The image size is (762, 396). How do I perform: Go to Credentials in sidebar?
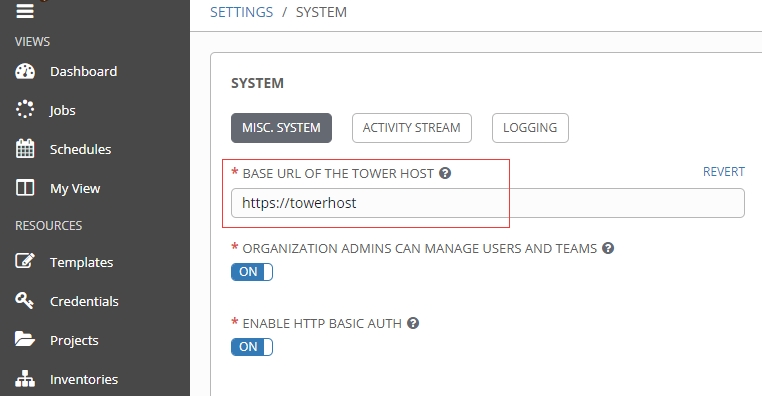pos(84,301)
